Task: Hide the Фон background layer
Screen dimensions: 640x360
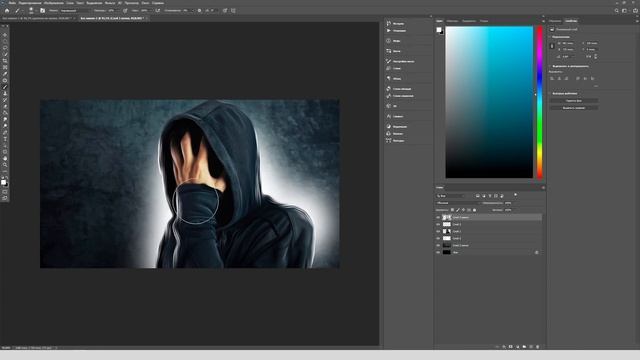Action: 438,252
